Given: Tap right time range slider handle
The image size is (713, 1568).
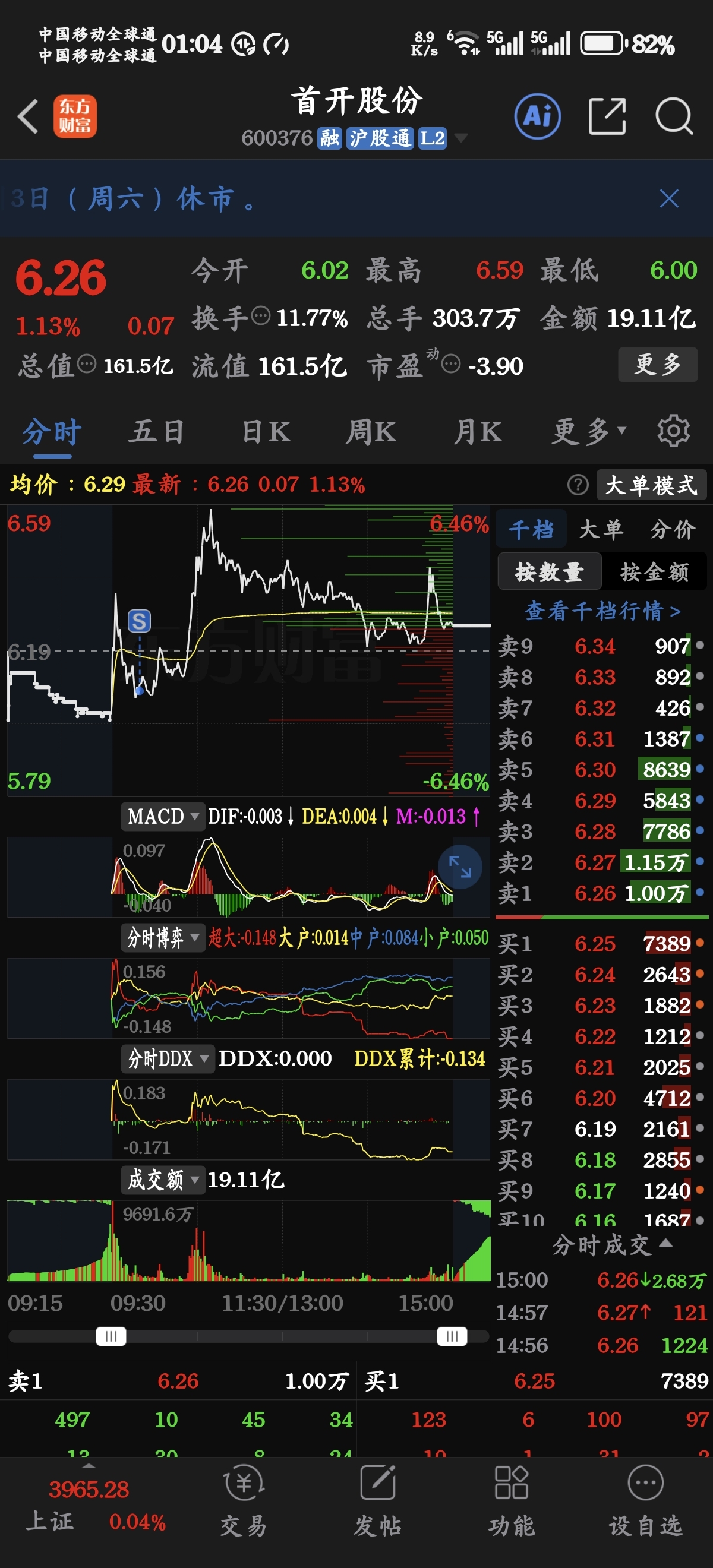Looking at the screenshot, I should [x=452, y=1336].
